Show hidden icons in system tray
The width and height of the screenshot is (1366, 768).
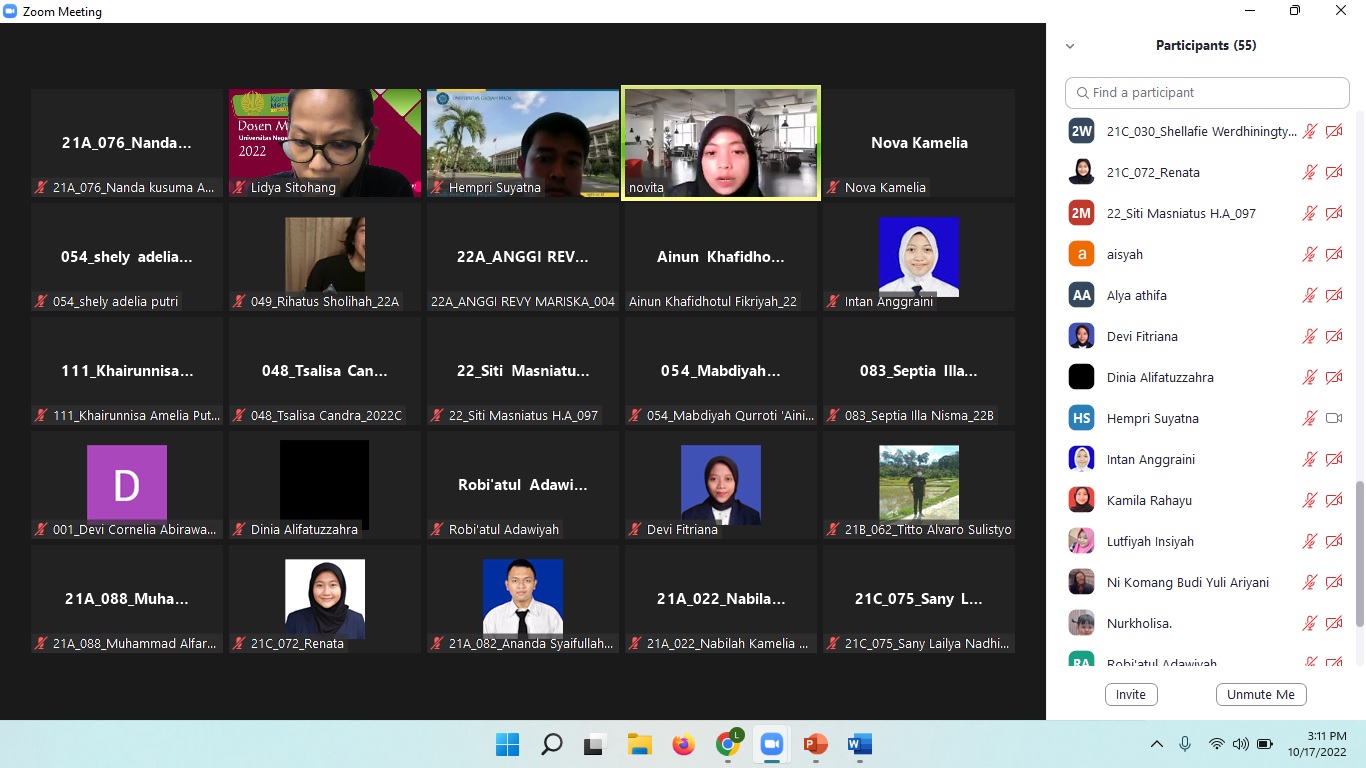1157,744
